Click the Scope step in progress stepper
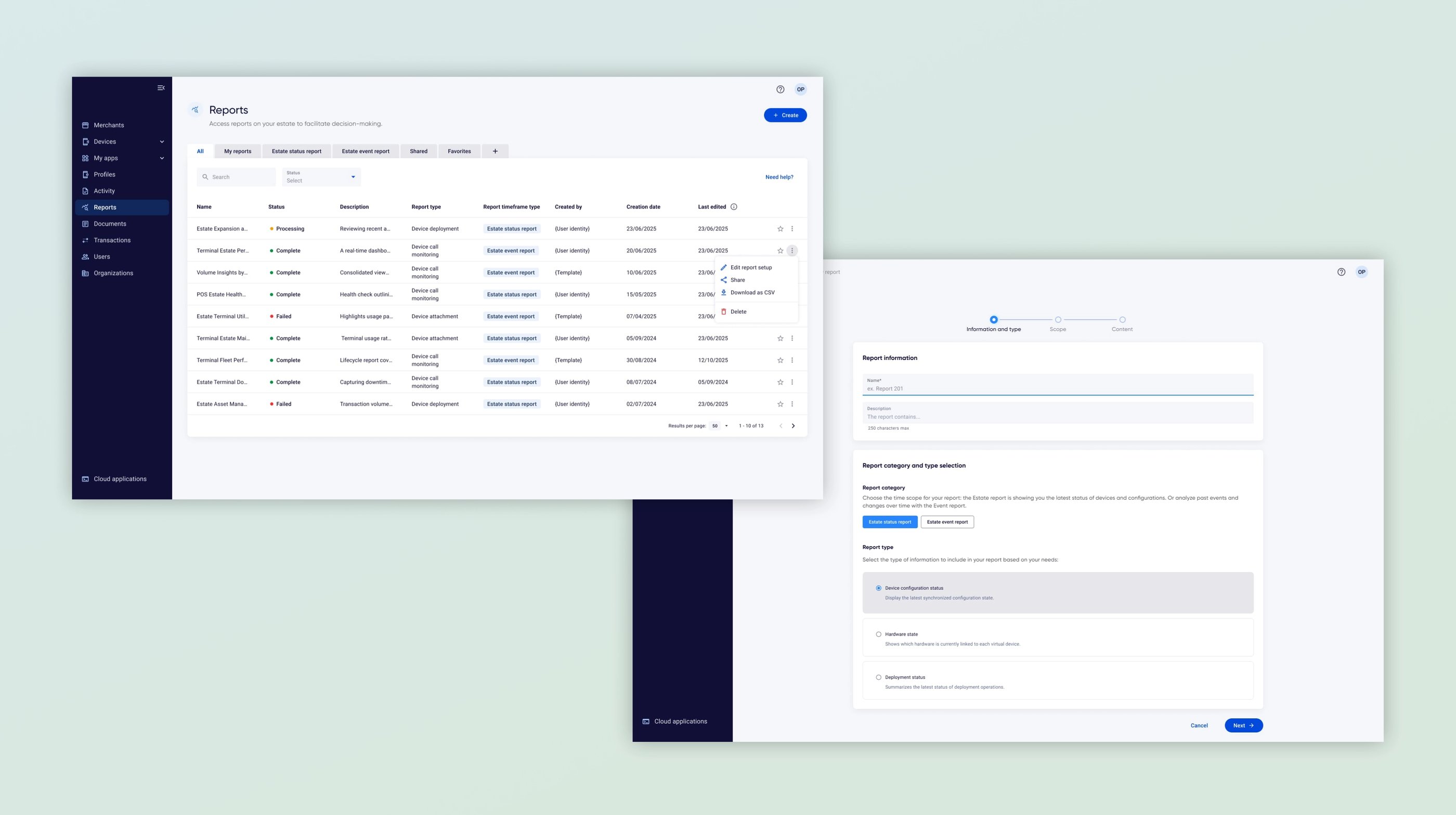The width and height of the screenshot is (1456, 815). 1058,320
